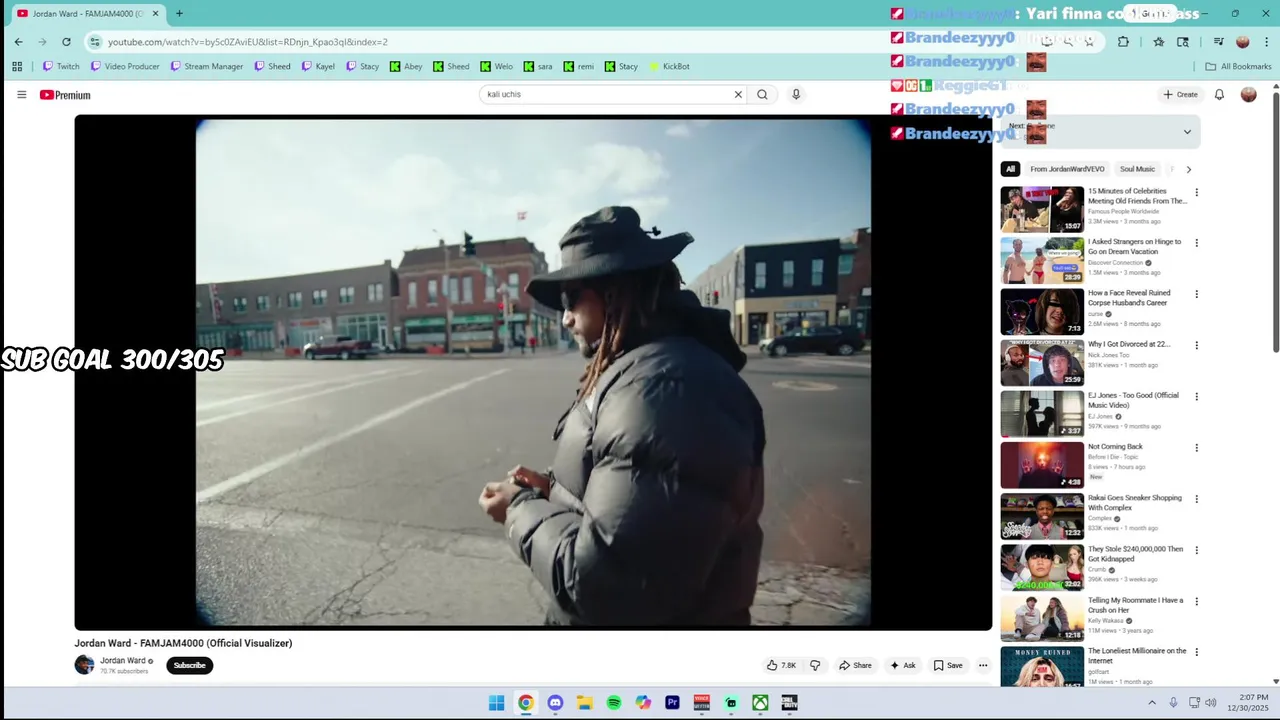Click the page vertical scrollbar
This screenshot has width=1280, height=720.
click(x=1275, y=220)
